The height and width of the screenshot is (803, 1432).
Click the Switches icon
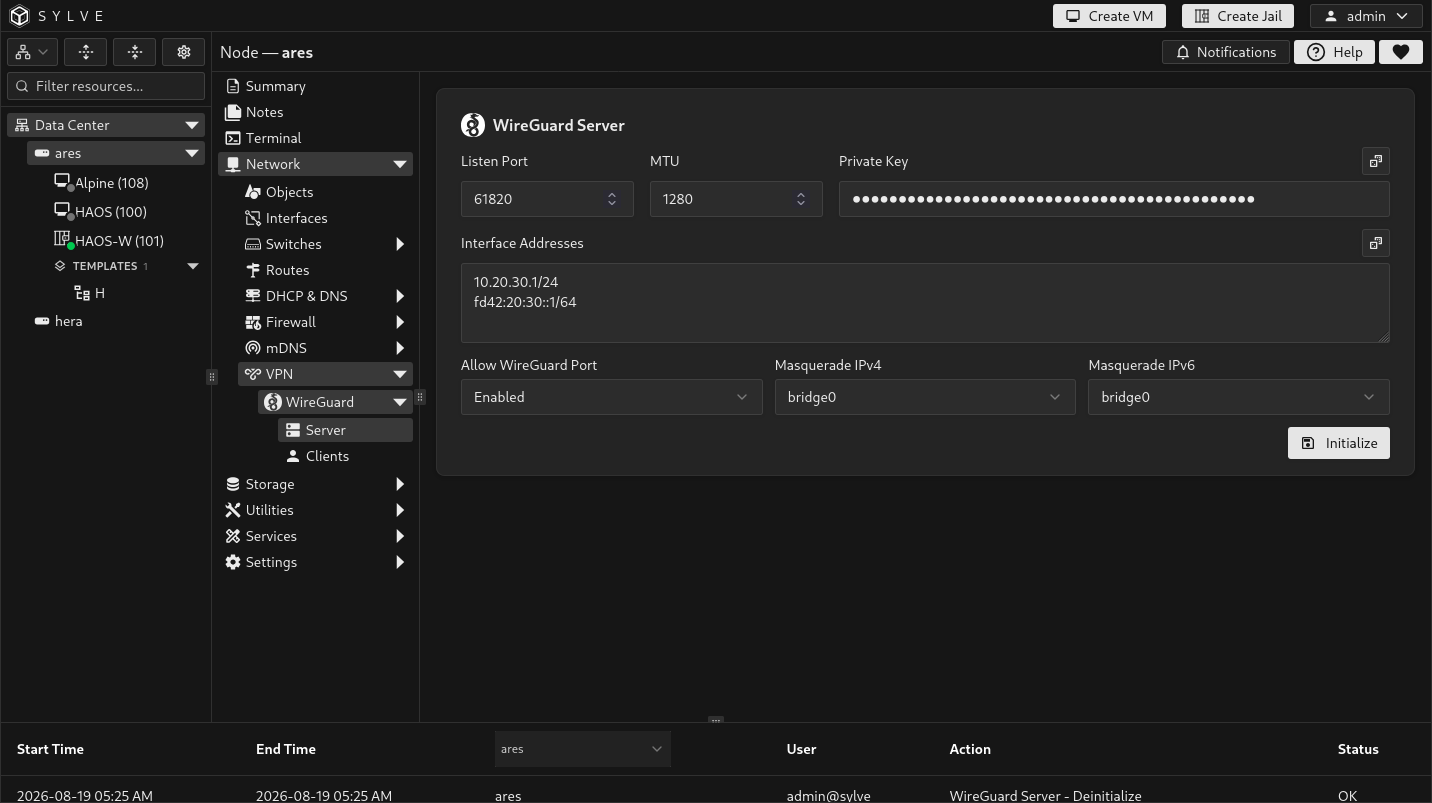coord(253,244)
